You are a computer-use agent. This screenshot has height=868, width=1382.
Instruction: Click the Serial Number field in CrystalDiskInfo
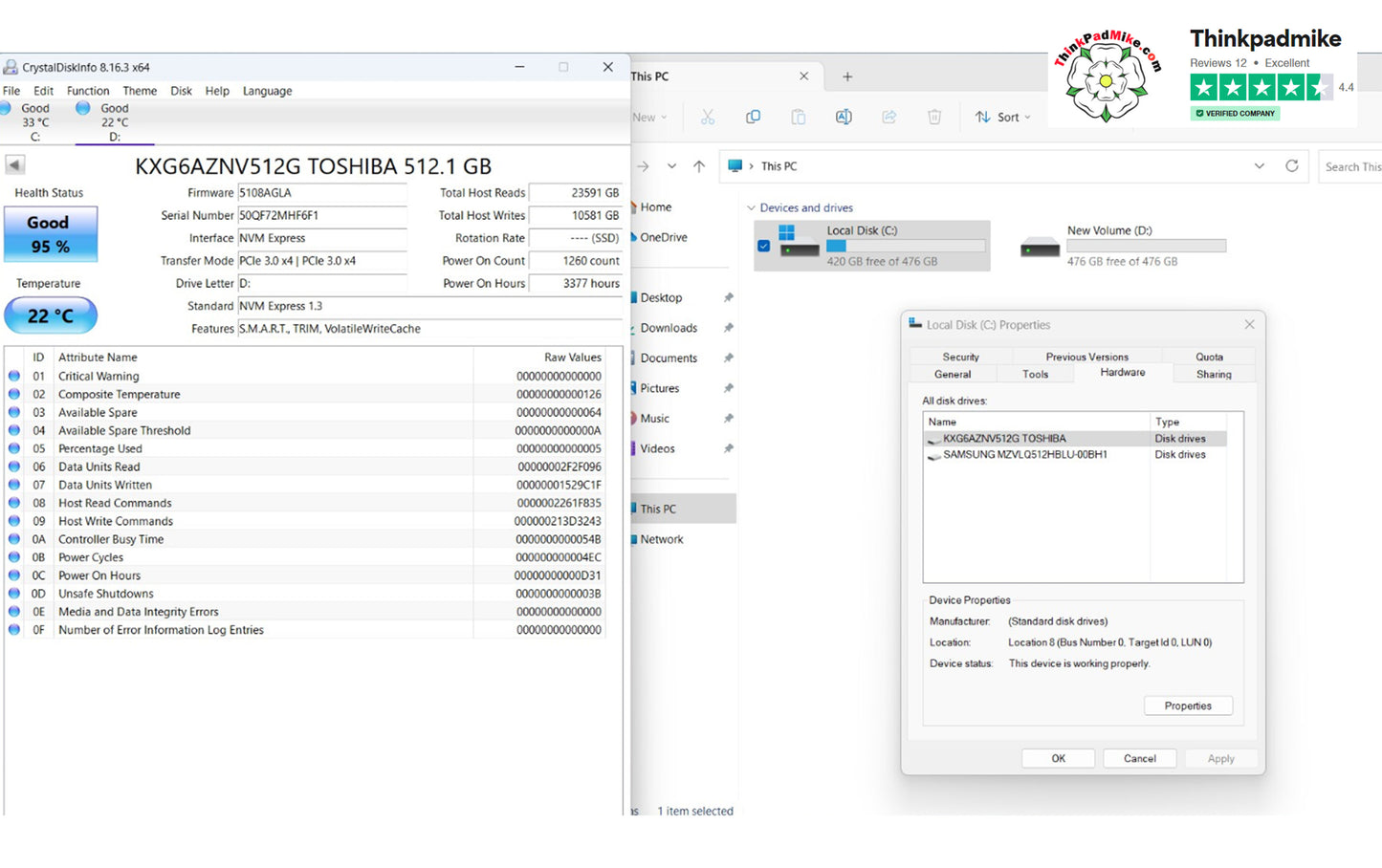pyautogui.click(x=322, y=215)
